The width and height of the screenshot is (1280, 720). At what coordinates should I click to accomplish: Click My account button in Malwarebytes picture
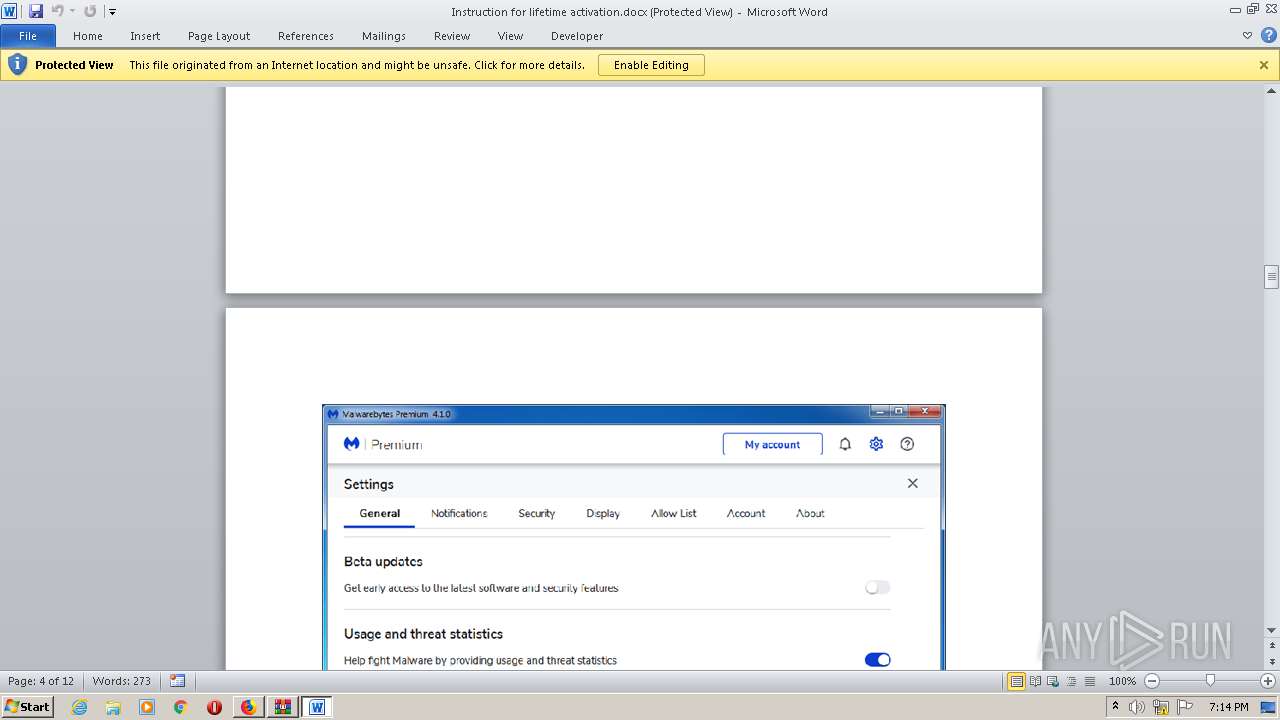click(x=772, y=445)
